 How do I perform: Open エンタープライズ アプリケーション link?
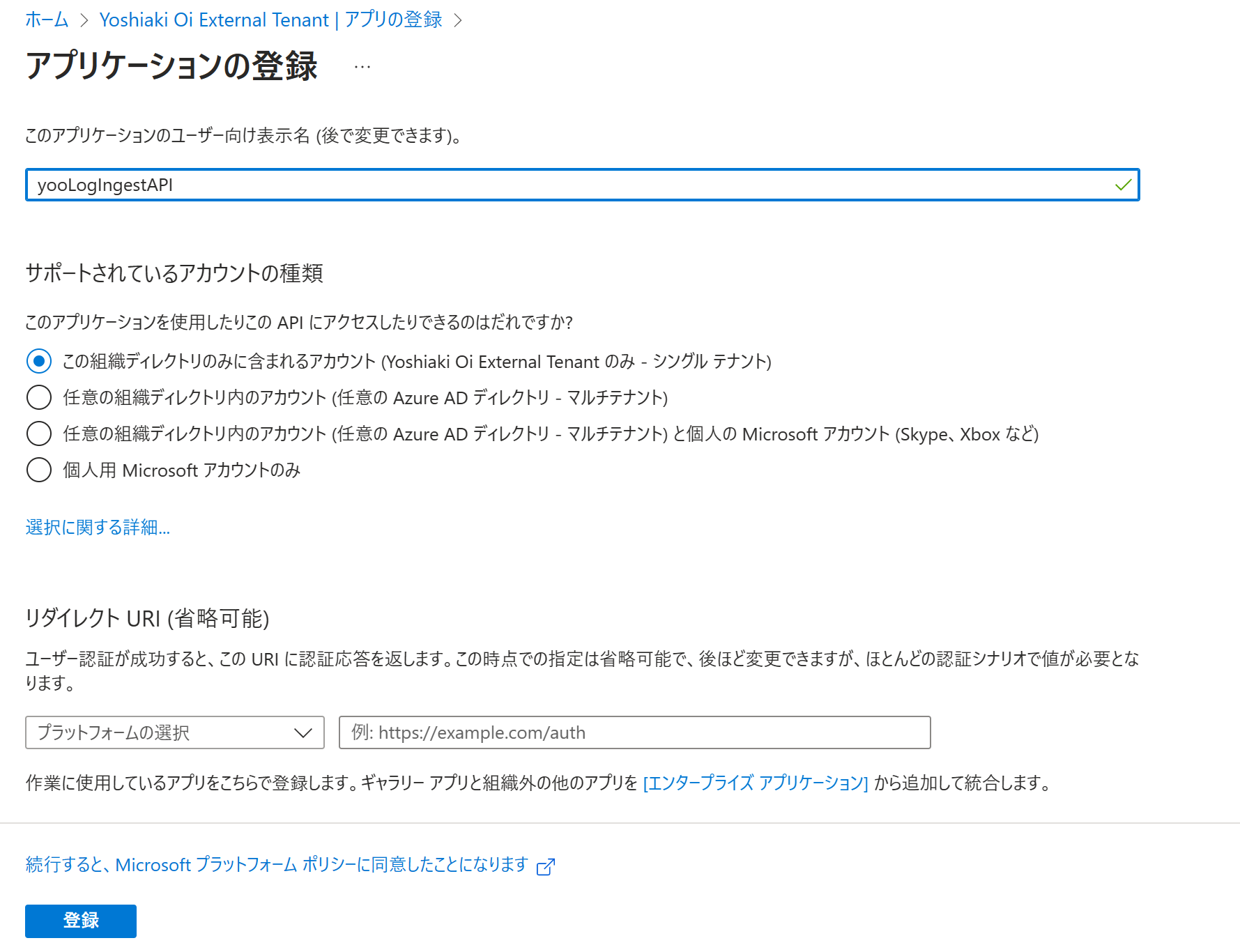click(756, 783)
